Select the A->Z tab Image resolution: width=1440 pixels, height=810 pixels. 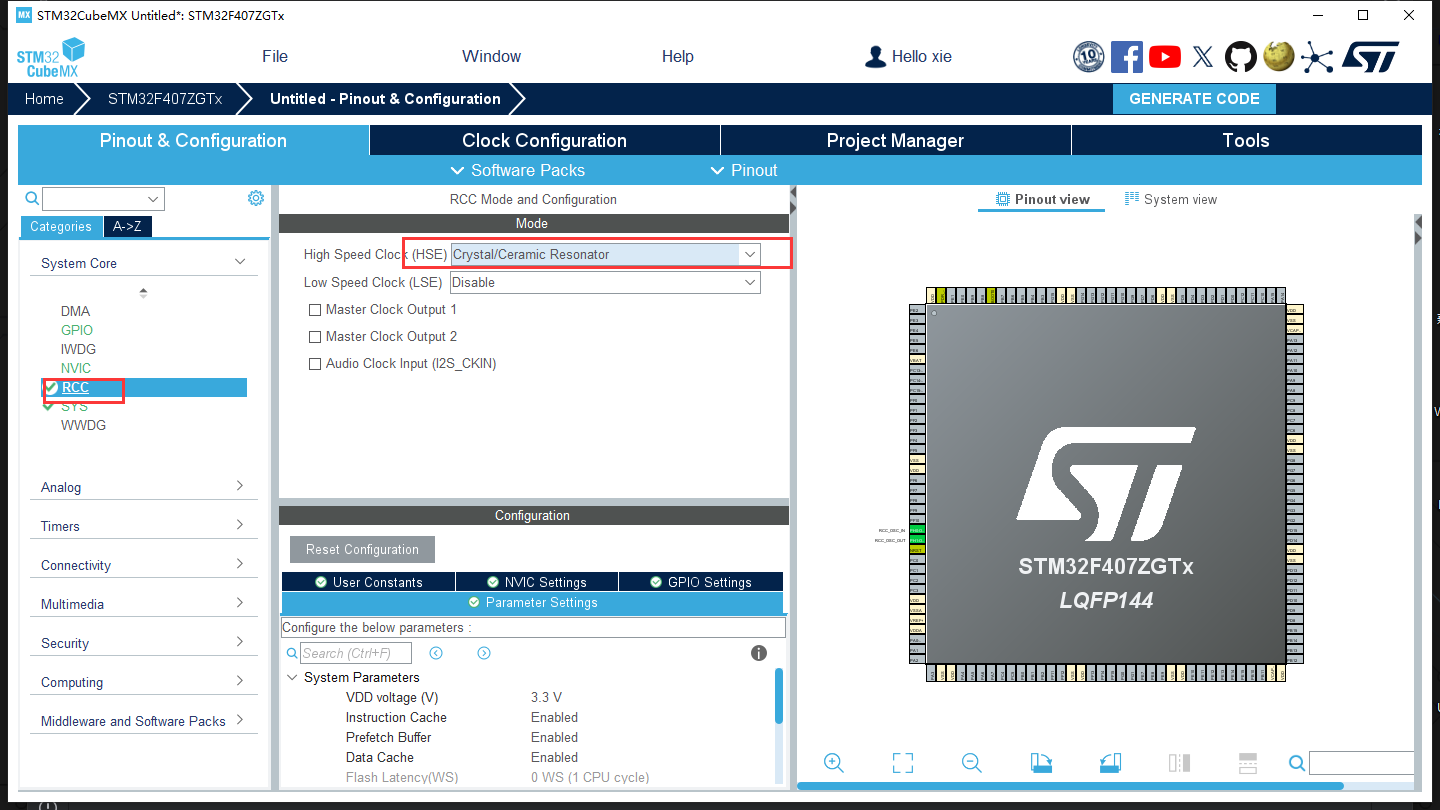[127, 226]
